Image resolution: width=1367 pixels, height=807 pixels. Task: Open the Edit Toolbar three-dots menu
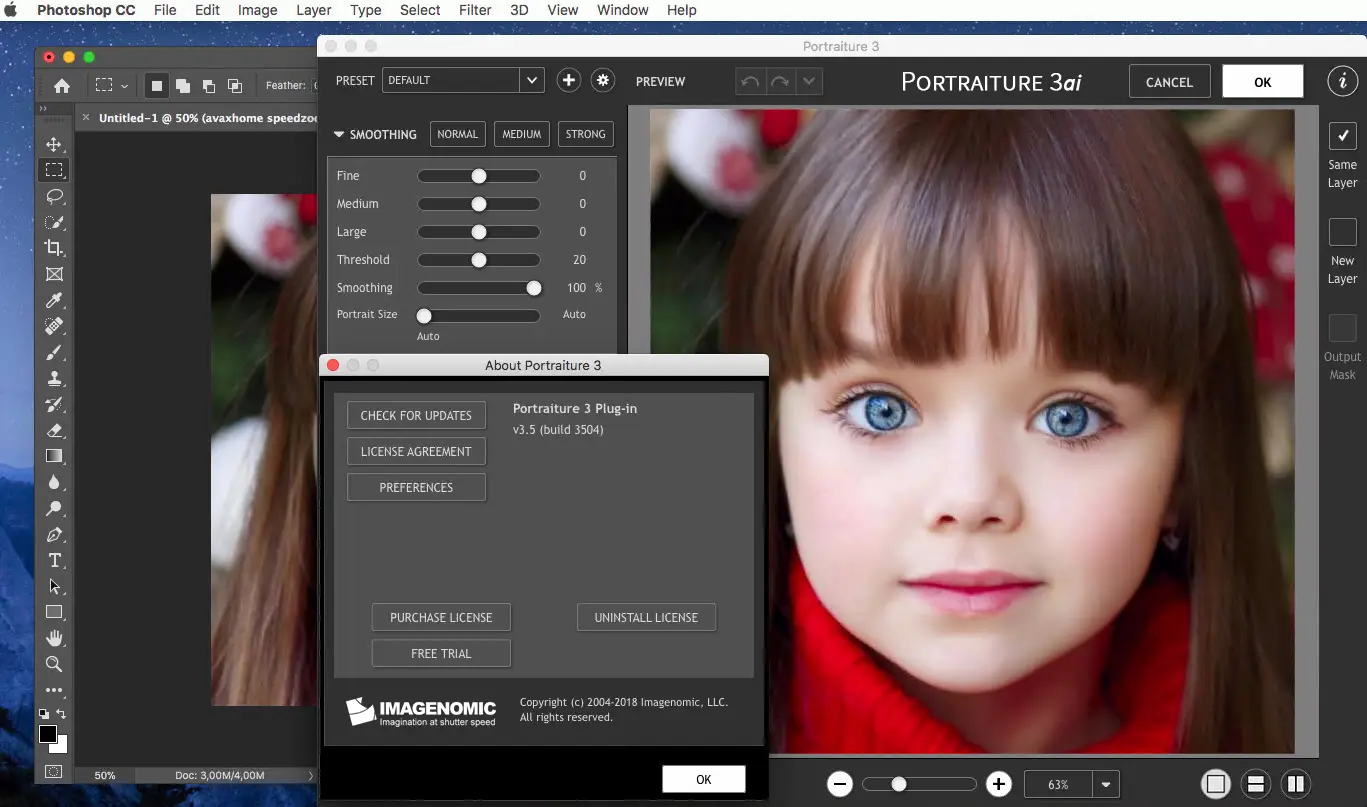54,690
